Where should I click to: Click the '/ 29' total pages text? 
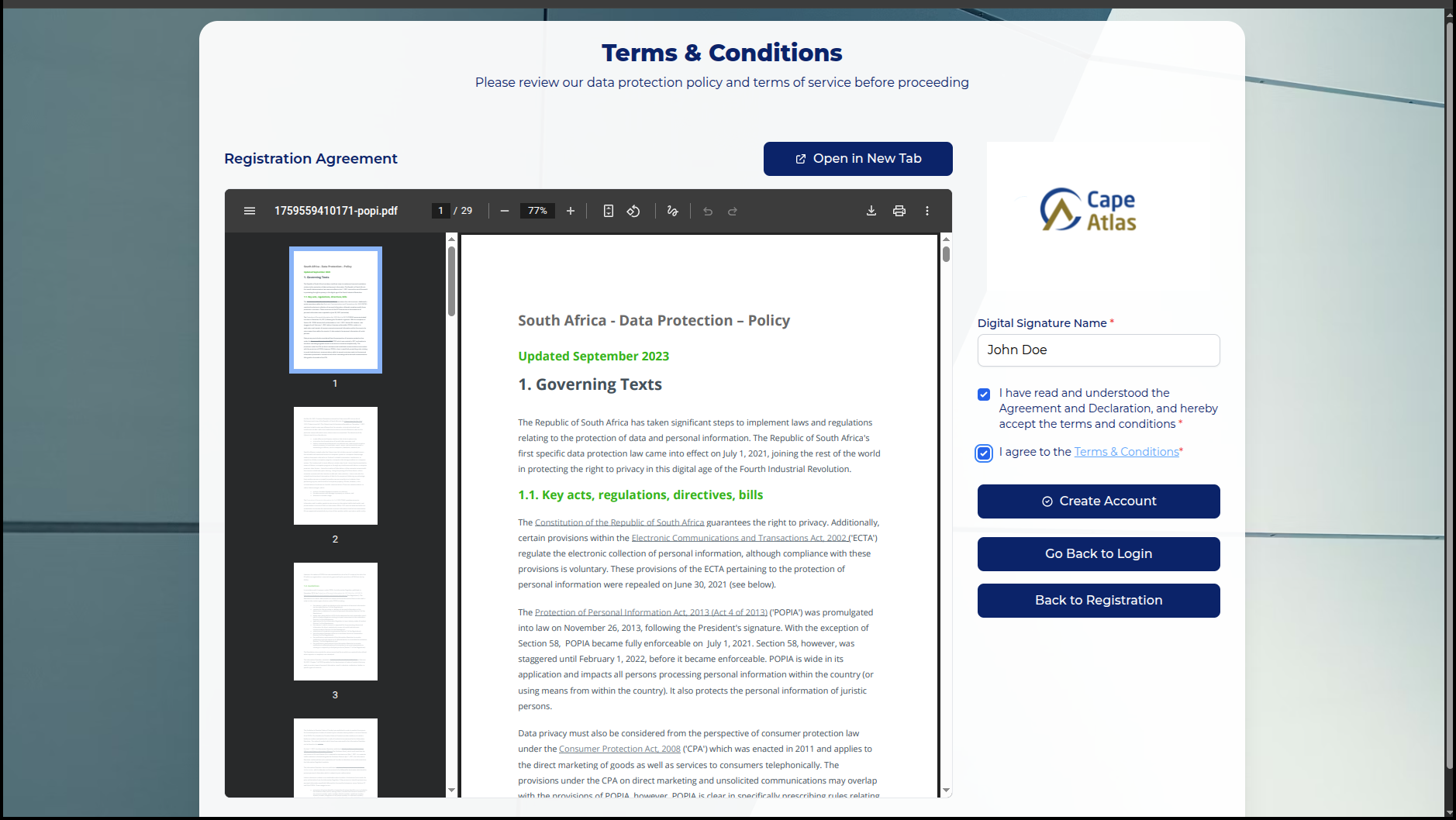(x=463, y=211)
